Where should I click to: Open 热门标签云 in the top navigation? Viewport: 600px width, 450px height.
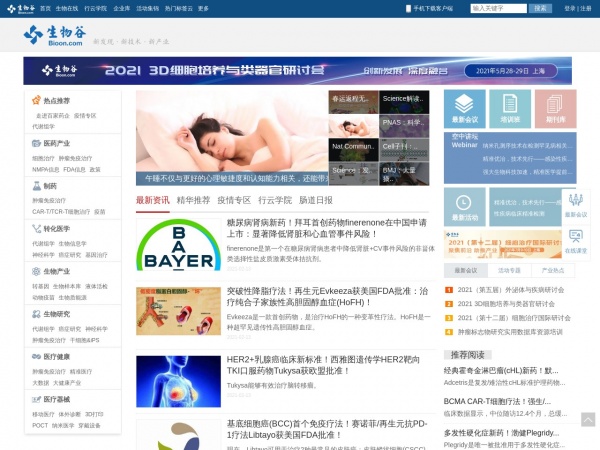click(179, 8)
